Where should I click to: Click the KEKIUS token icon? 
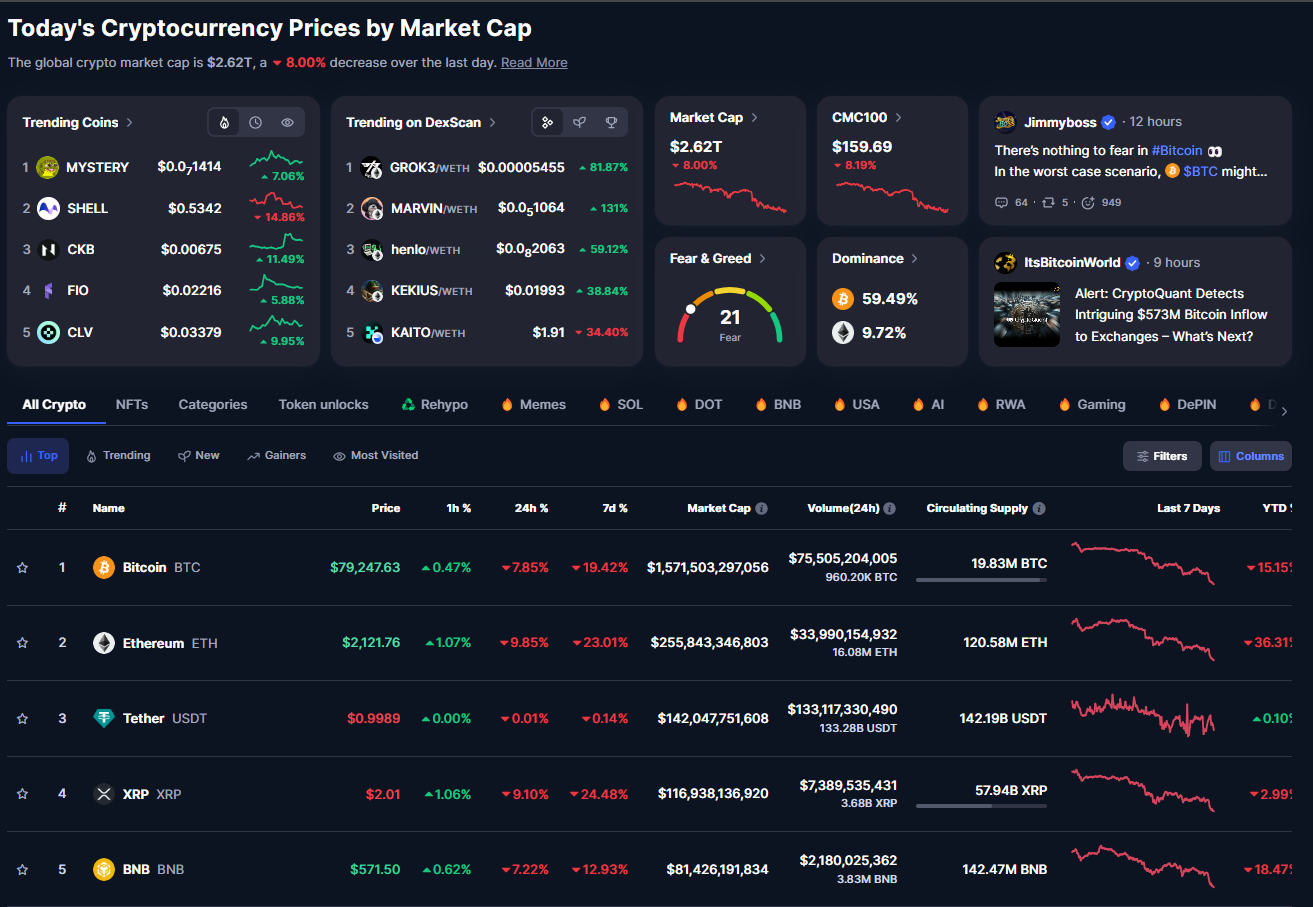click(372, 291)
